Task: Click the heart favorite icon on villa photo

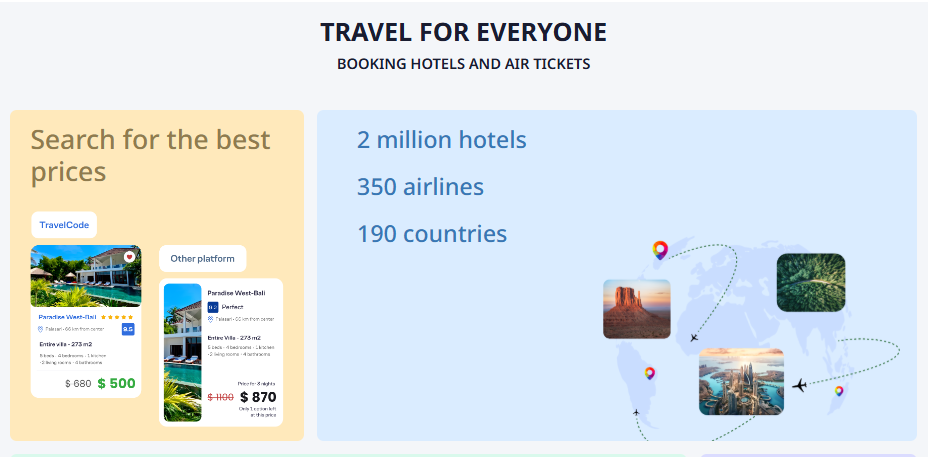Action: [129, 257]
